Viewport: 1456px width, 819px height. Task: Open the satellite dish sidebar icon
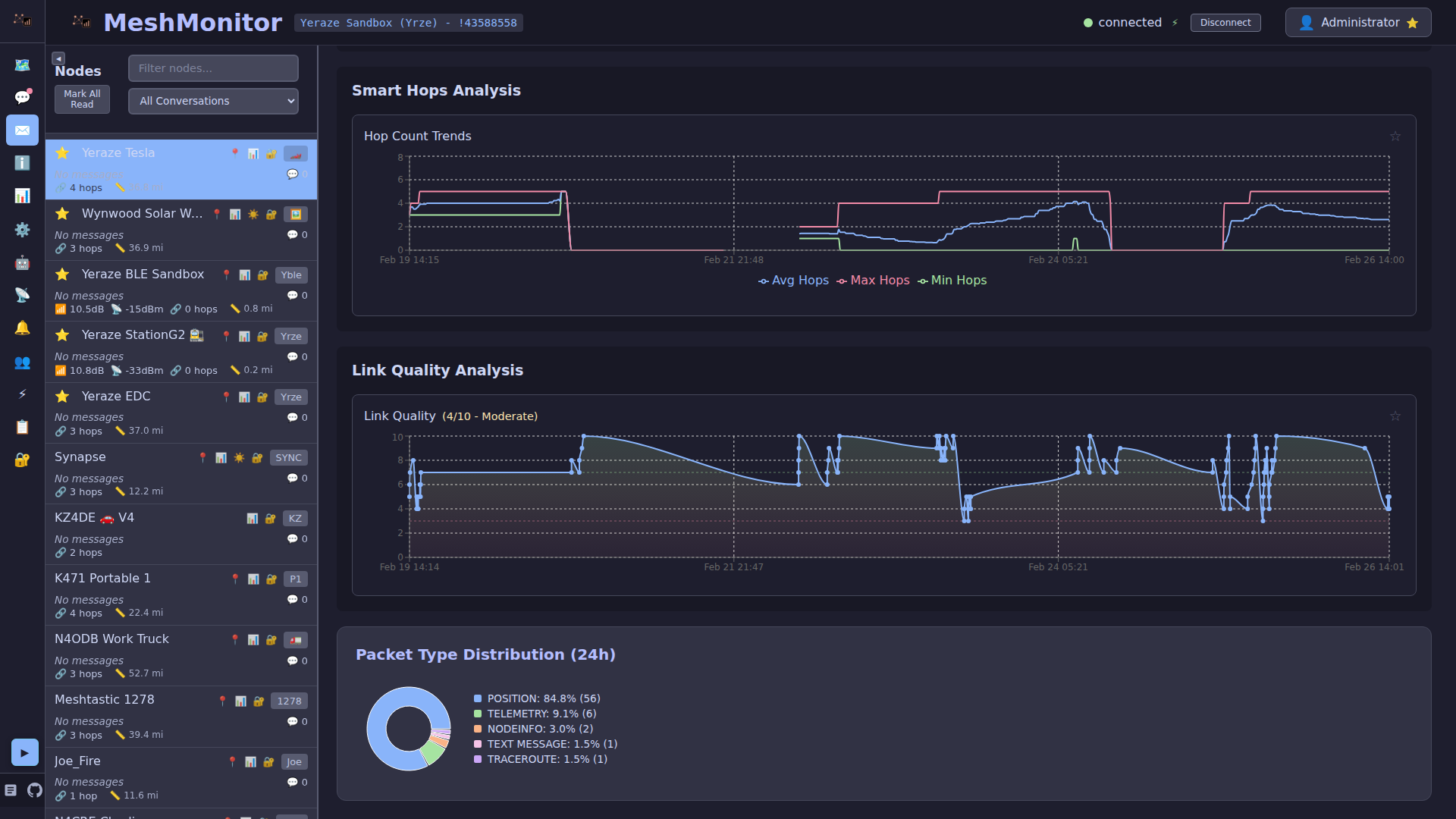coord(22,295)
